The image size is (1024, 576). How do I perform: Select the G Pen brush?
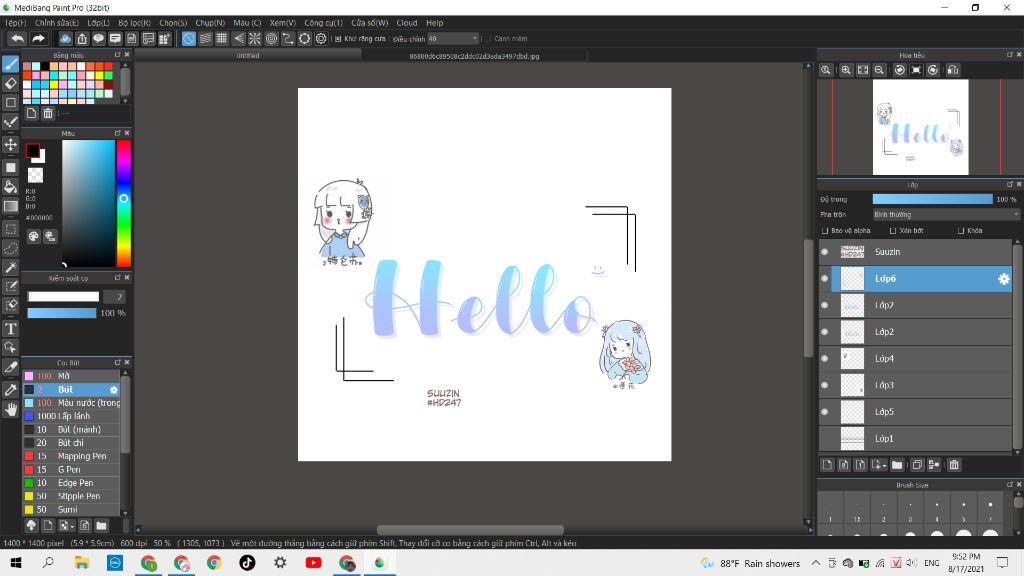[72, 470]
